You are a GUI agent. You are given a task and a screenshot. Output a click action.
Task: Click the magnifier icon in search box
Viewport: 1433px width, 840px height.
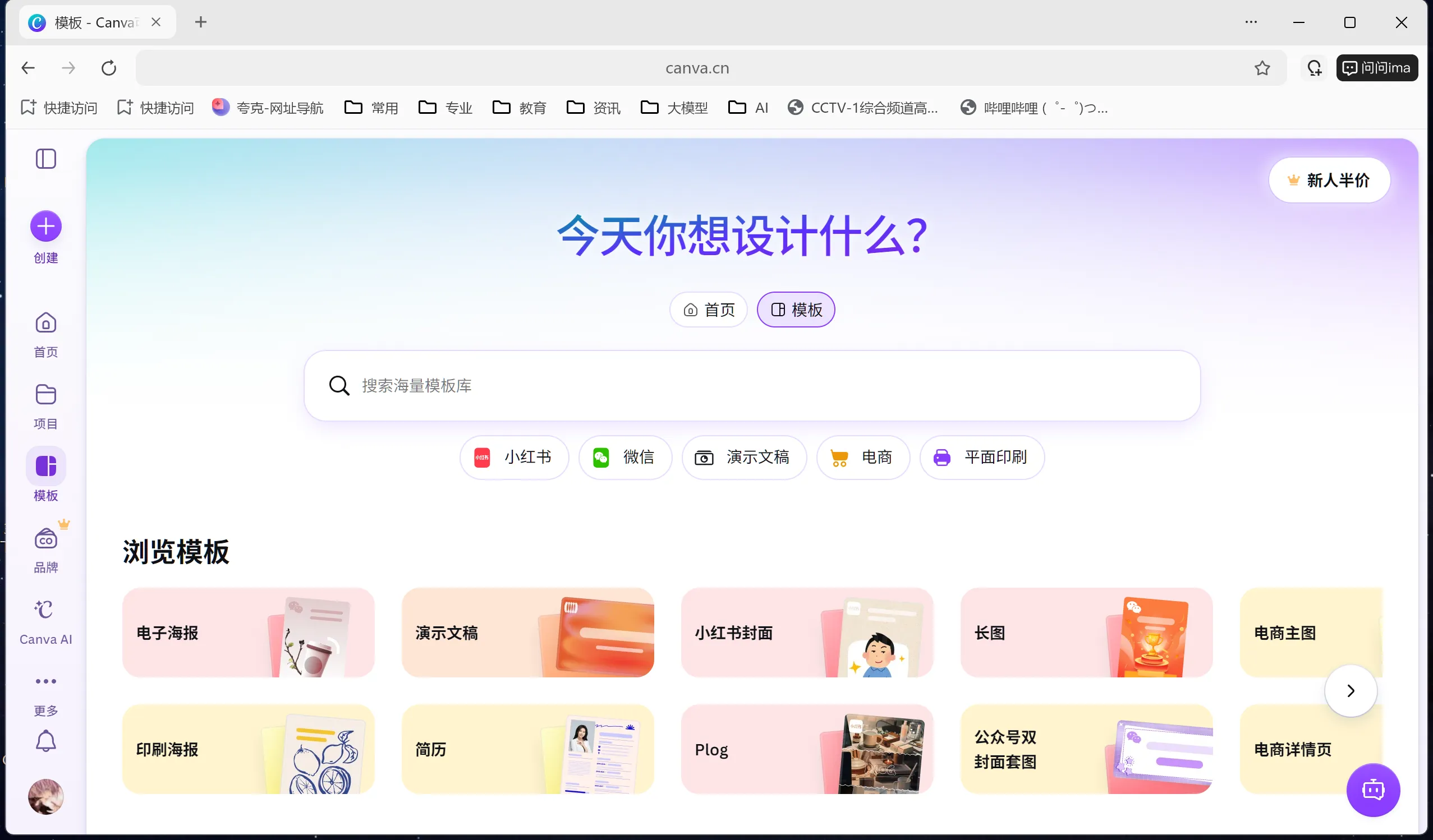coord(339,385)
